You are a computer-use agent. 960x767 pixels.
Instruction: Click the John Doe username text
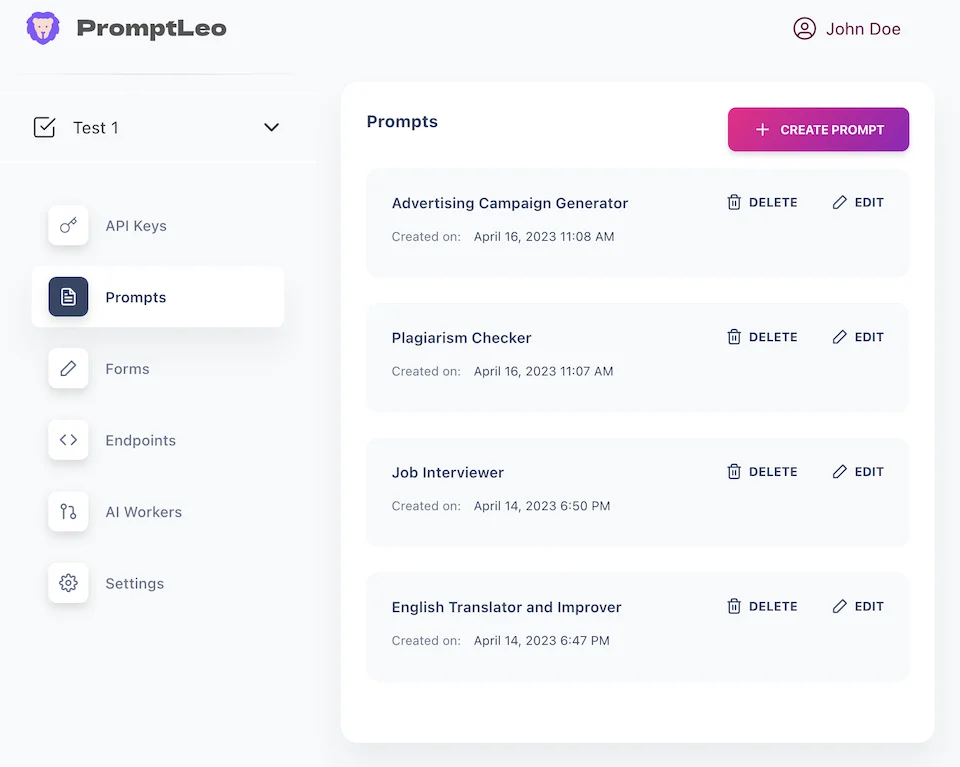(863, 29)
